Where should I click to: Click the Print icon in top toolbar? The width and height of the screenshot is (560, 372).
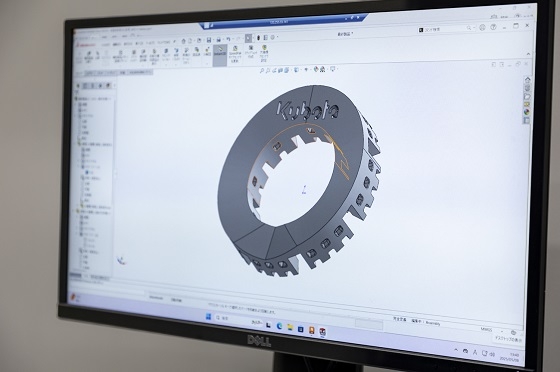click(219, 39)
